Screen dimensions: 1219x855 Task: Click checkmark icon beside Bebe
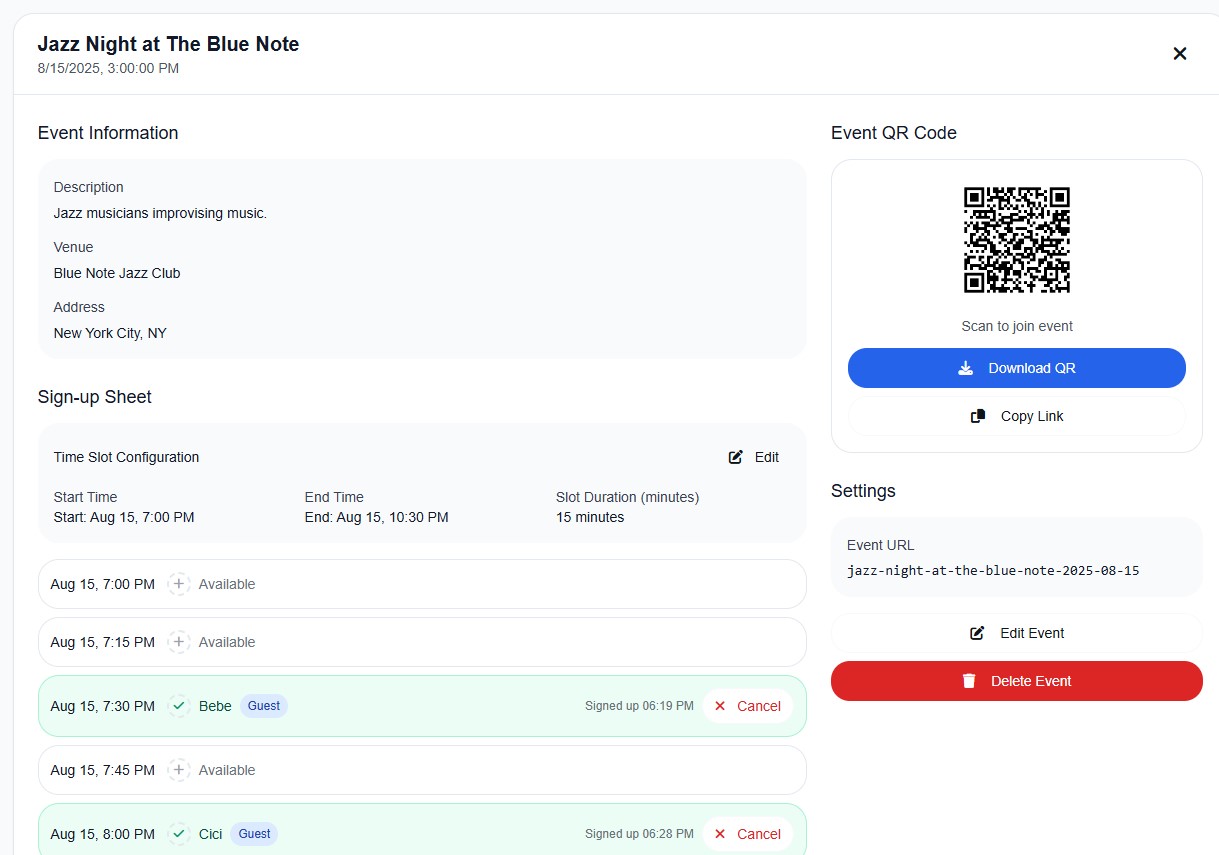coord(179,706)
